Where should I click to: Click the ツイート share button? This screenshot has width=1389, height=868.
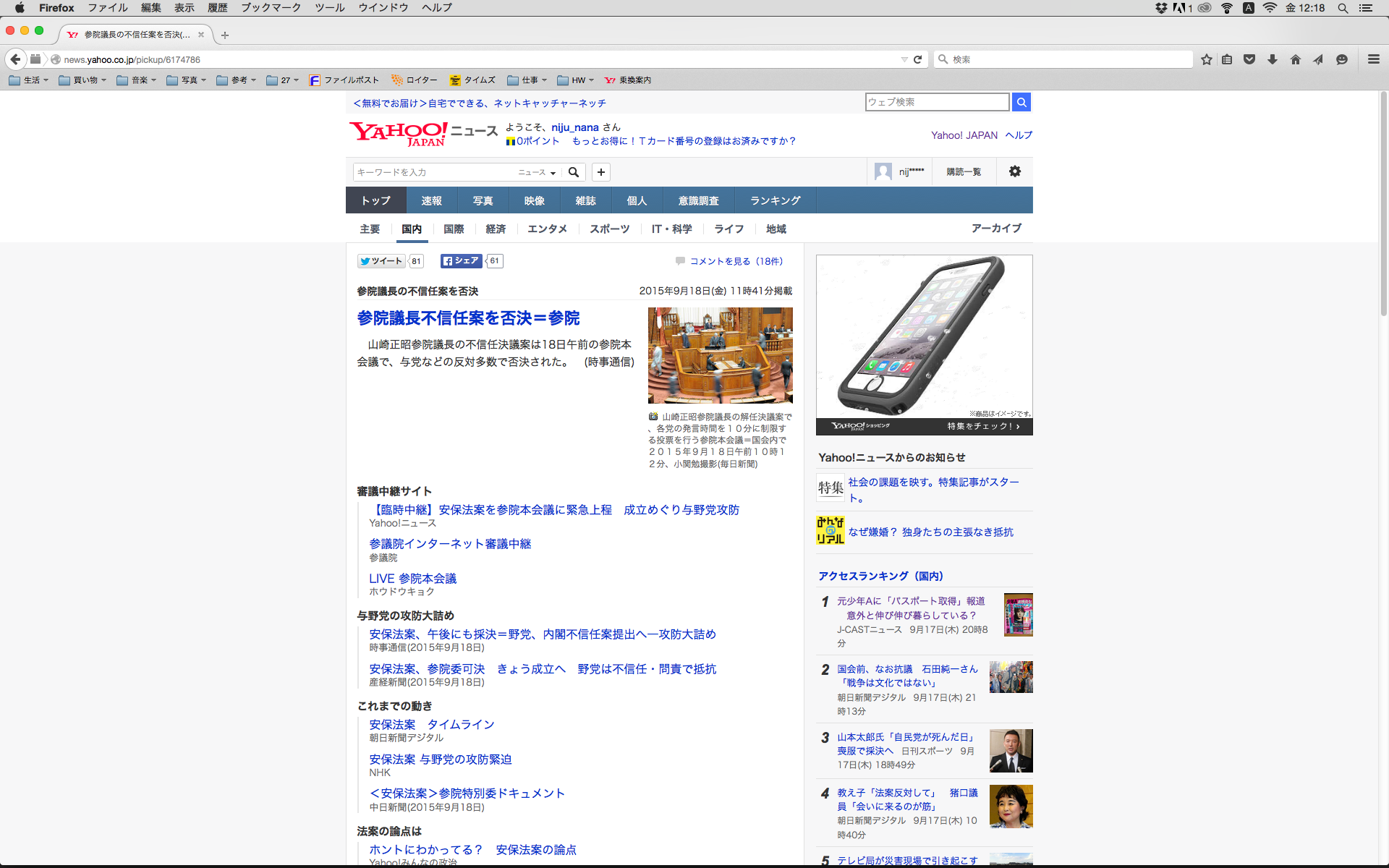(381, 261)
